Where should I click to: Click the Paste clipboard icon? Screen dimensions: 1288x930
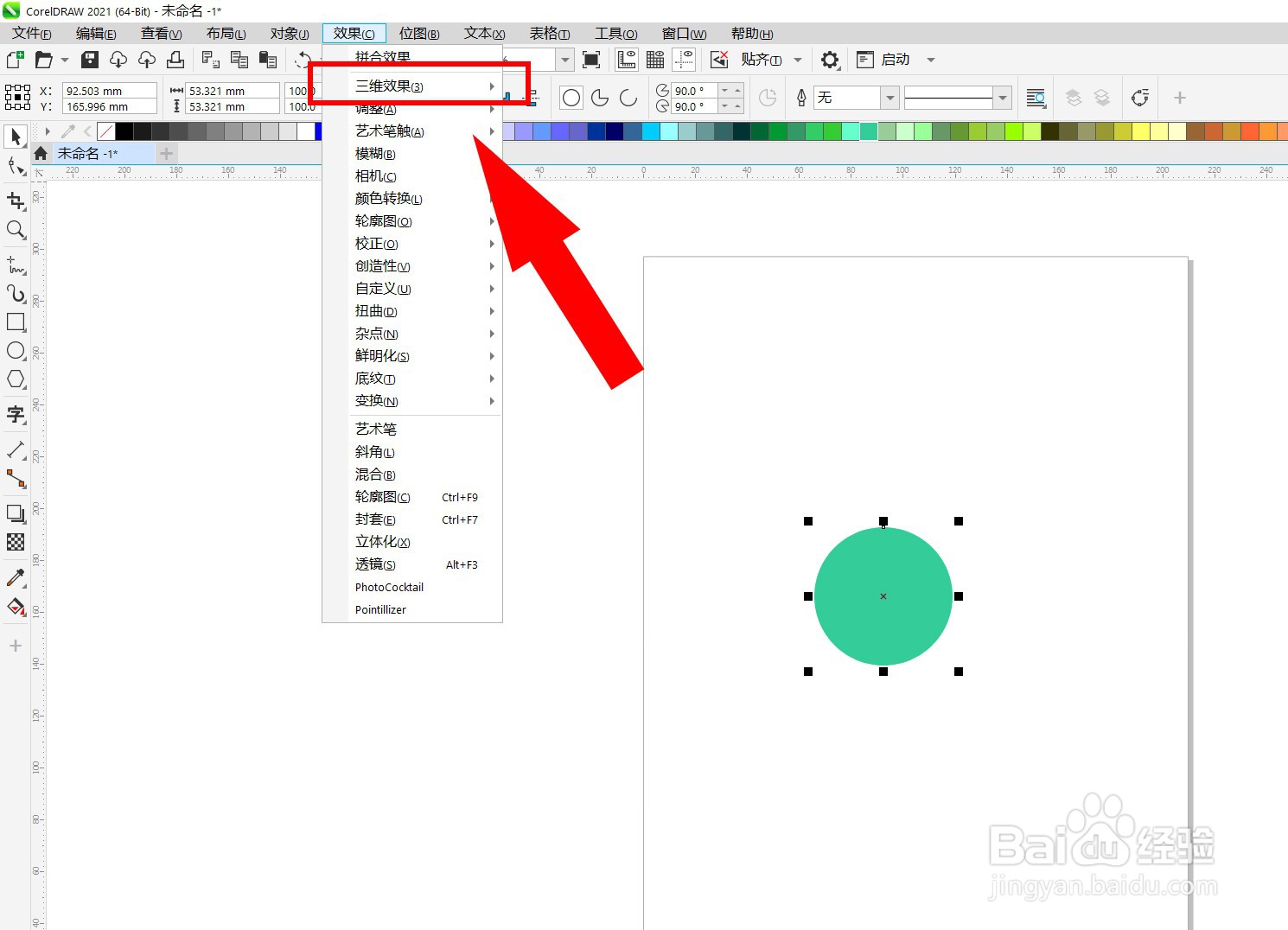pos(268,60)
